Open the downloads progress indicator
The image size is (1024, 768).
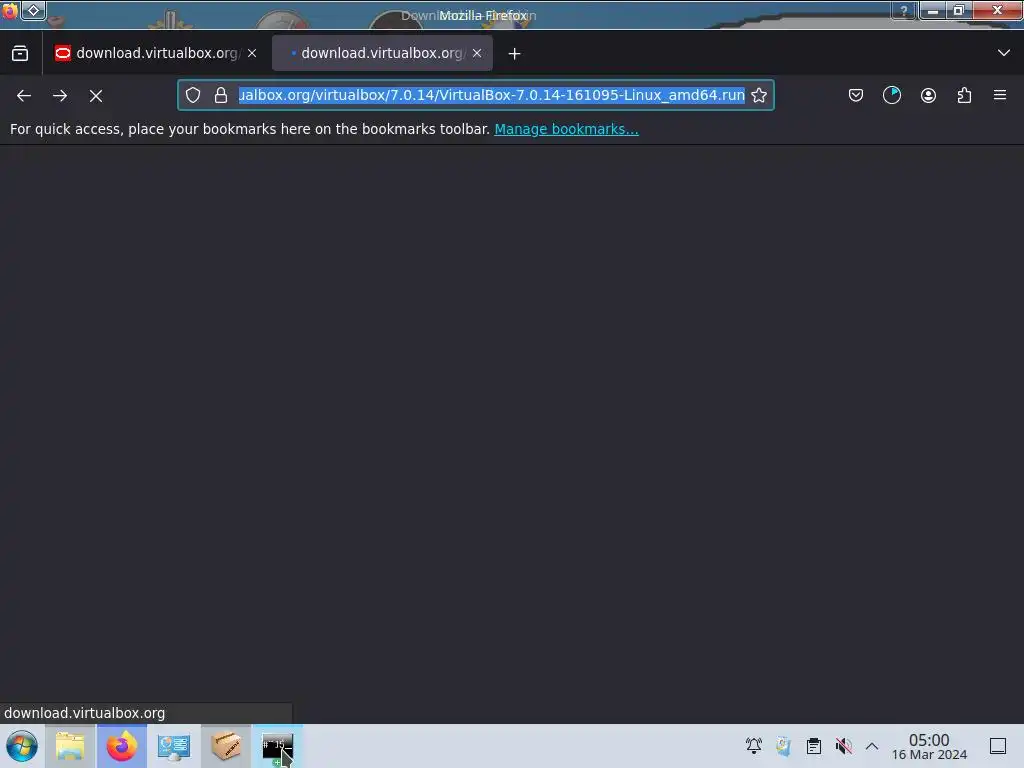tap(892, 95)
